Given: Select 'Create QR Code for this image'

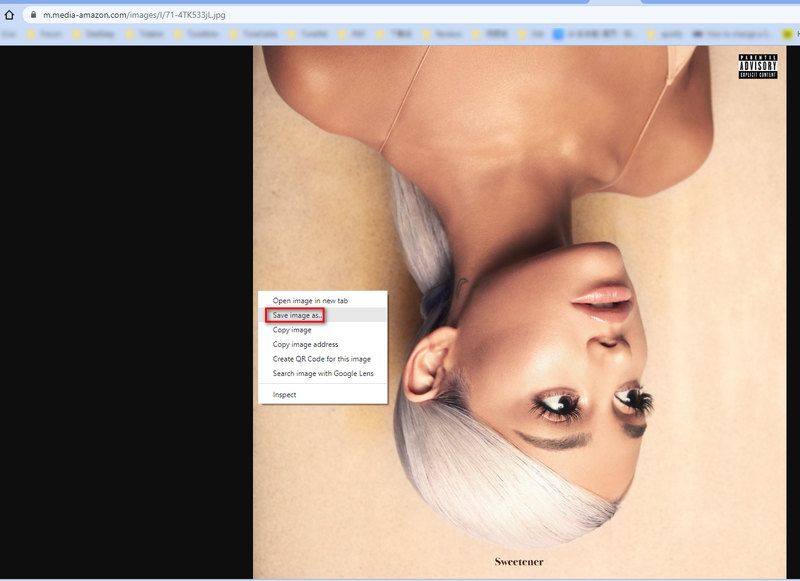Looking at the screenshot, I should coord(321,359).
